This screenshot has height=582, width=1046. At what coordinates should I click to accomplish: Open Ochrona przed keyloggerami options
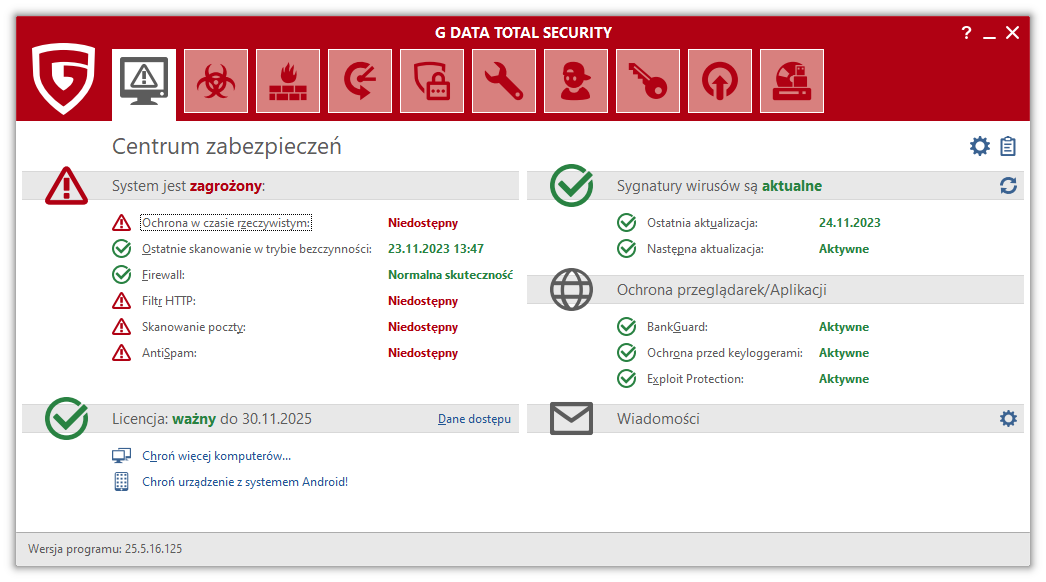725,353
